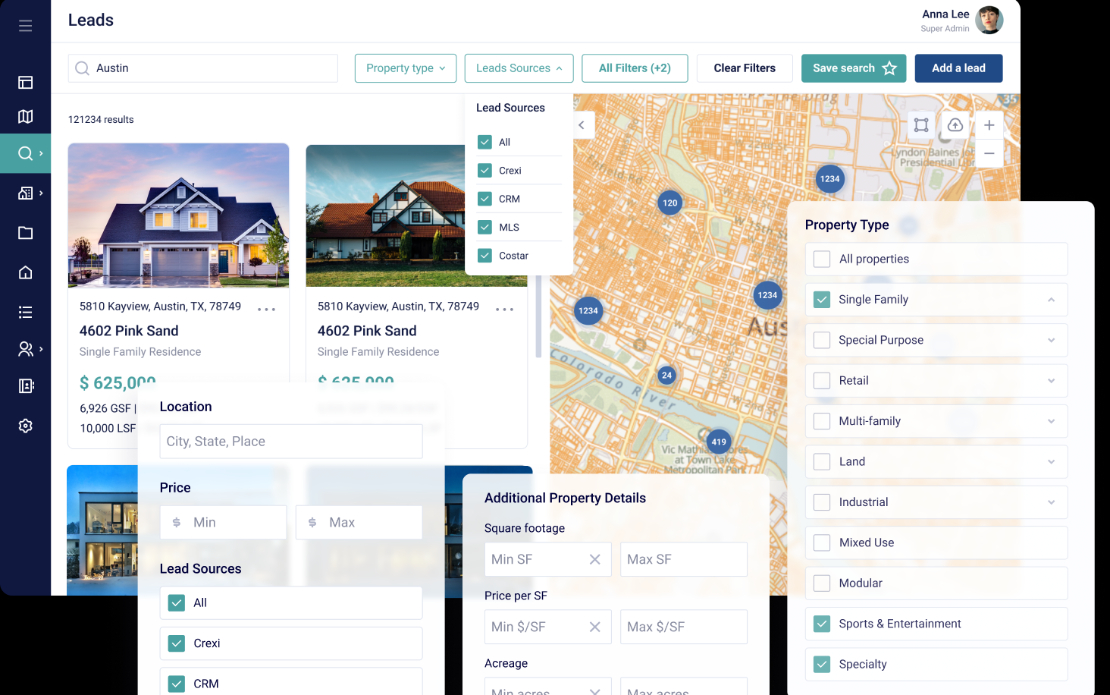Screen dimensions: 1110x695
Task: Uncheck MLS in the Lead Sources dropdown
Action: coord(485,227)
